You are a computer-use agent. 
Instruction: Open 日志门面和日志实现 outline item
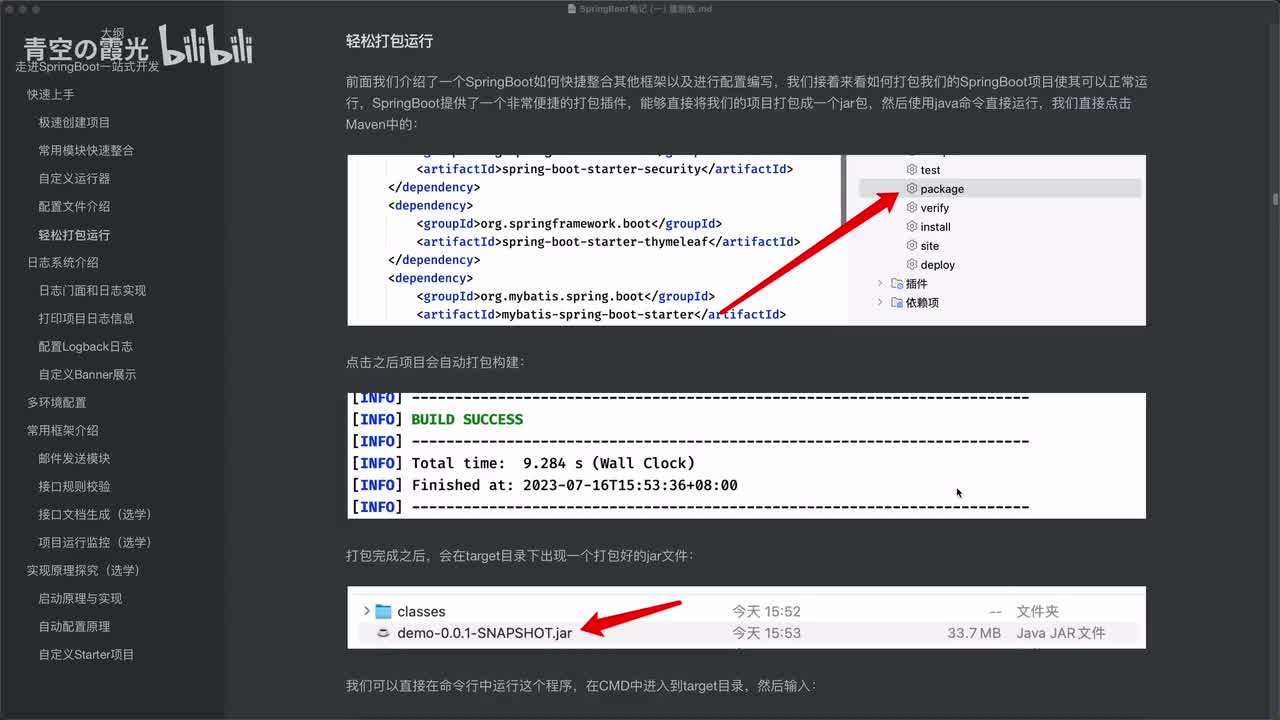92,290
